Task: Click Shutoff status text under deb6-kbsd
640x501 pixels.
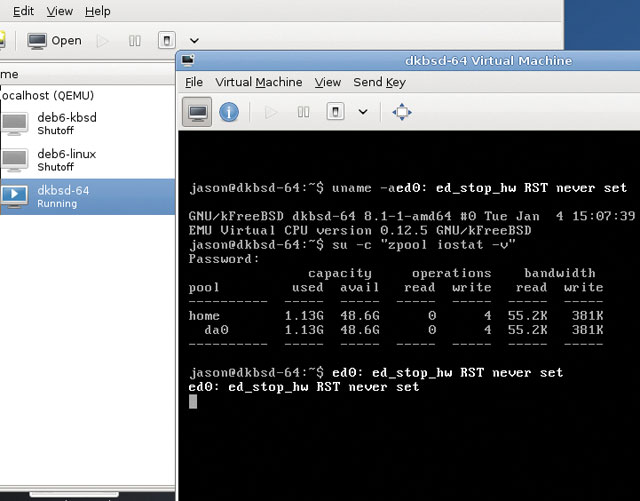Action: point(56,131)
